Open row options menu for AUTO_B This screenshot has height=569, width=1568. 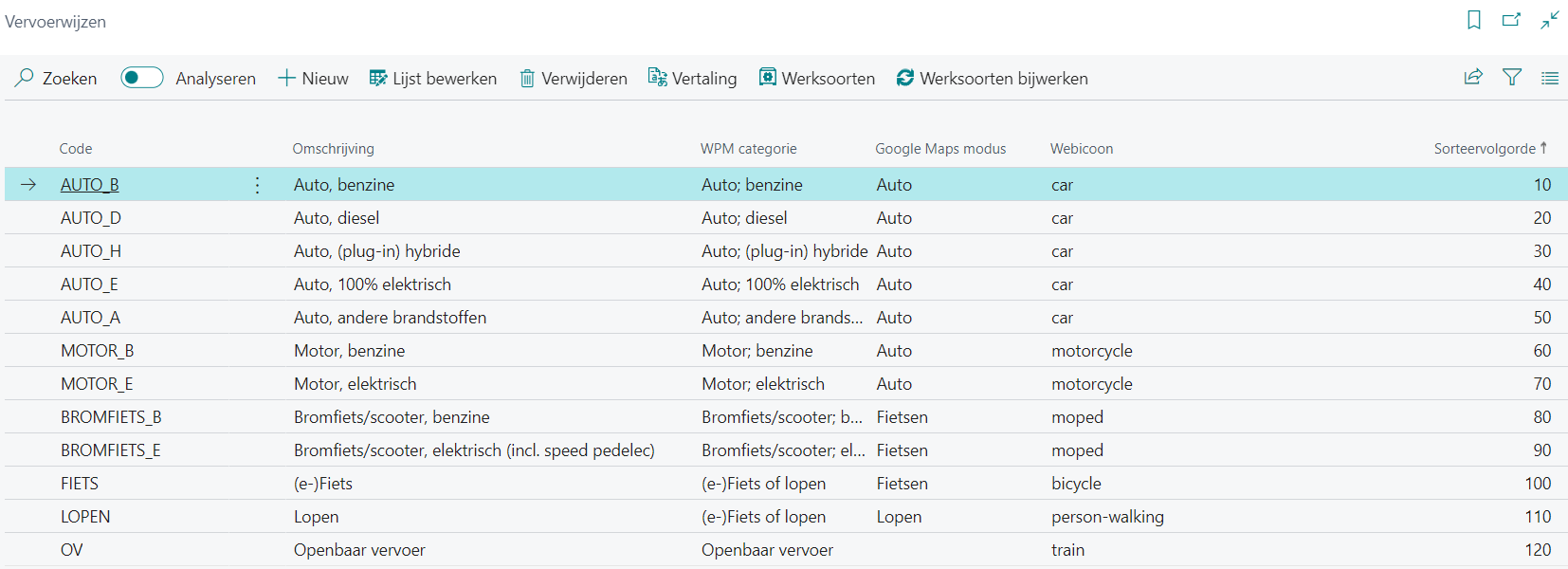(257, 185)
